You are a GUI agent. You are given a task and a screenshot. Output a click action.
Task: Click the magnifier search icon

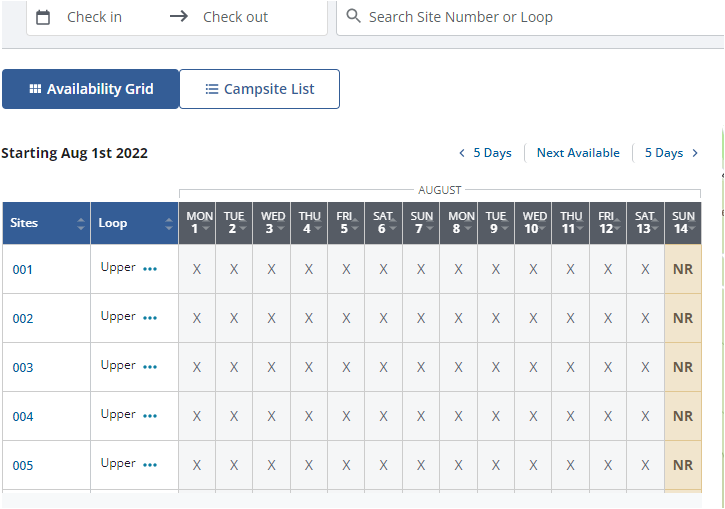354,17
